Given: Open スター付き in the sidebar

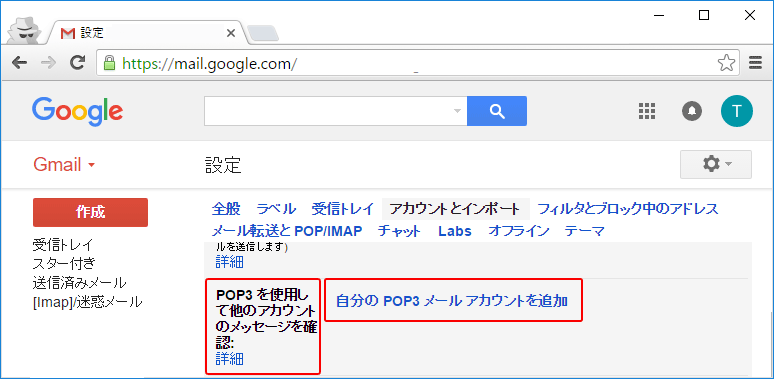Looking at the screenshot, I should tap(64, 264).
